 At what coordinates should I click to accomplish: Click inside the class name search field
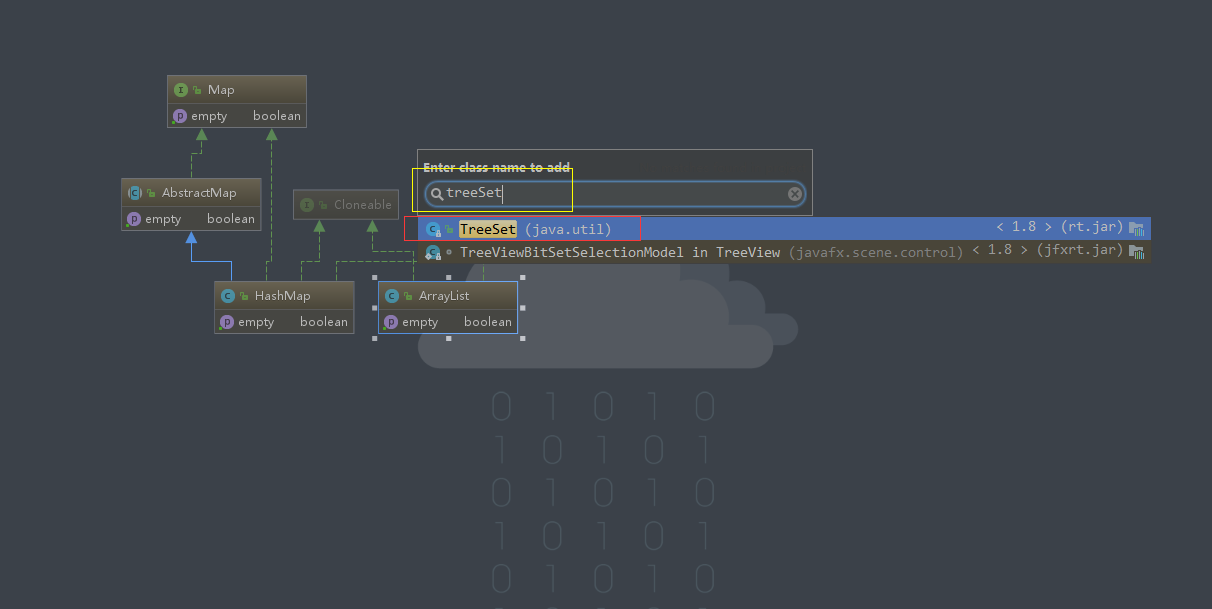600,193
